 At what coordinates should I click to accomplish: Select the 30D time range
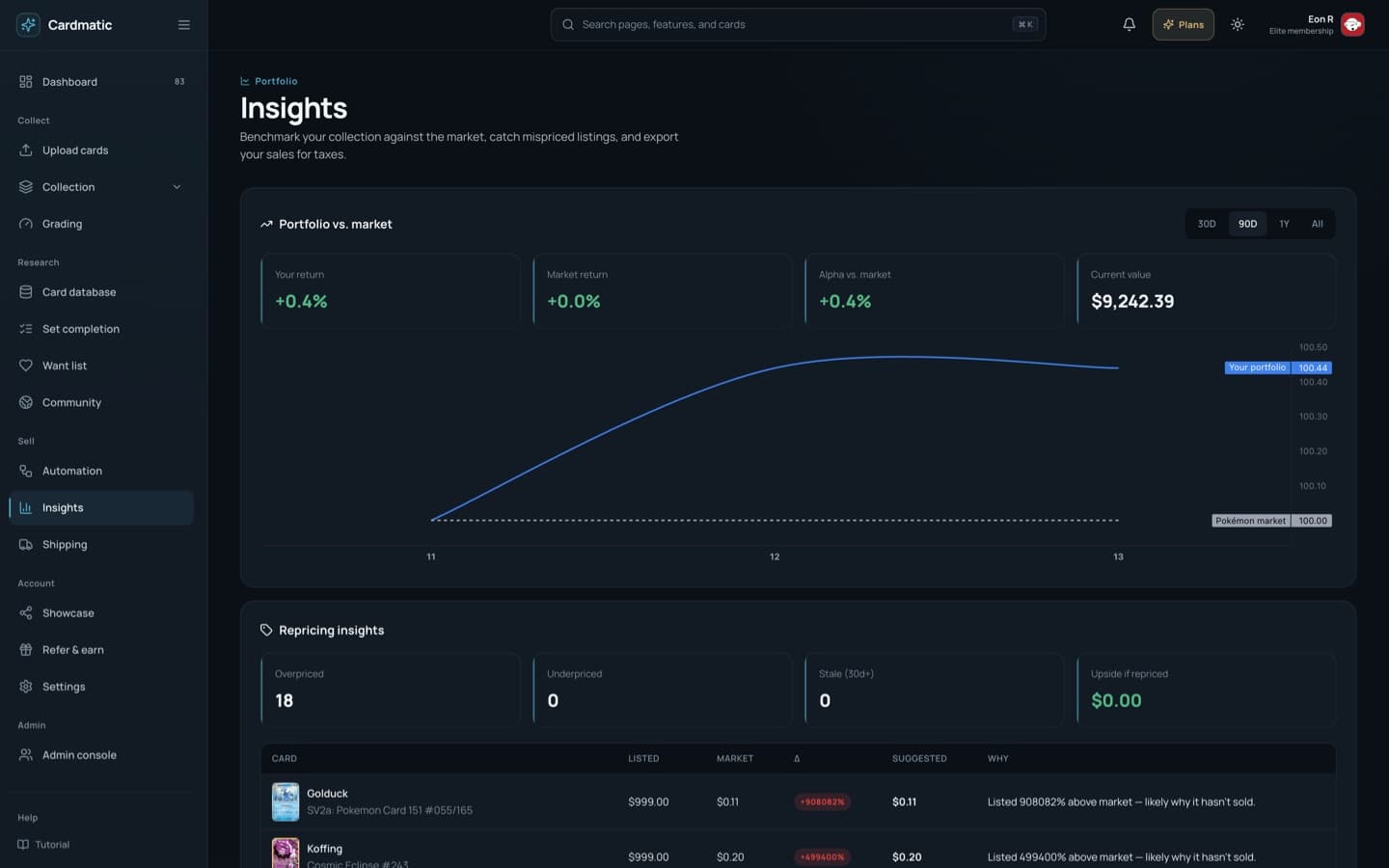point(1207,224)
